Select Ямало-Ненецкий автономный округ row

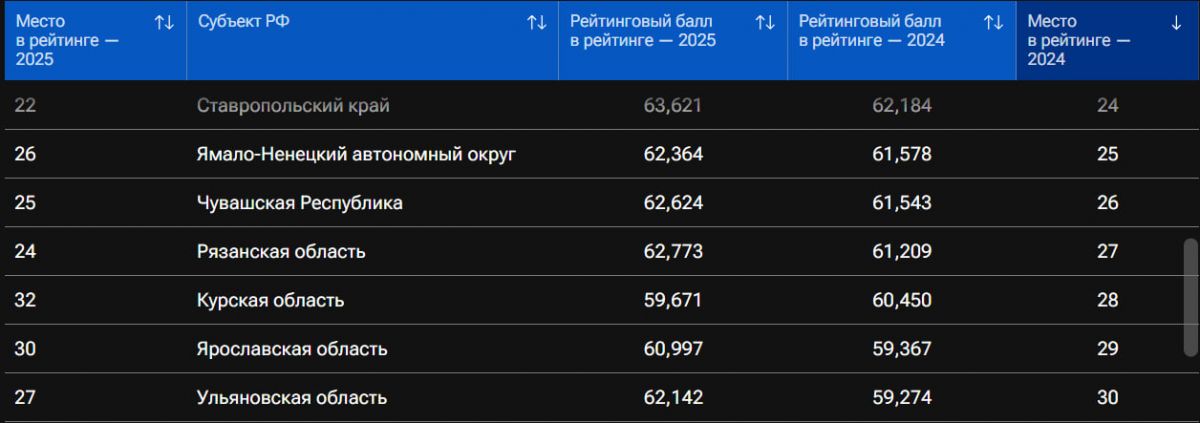pyautogui.click(x=356, y=154)
